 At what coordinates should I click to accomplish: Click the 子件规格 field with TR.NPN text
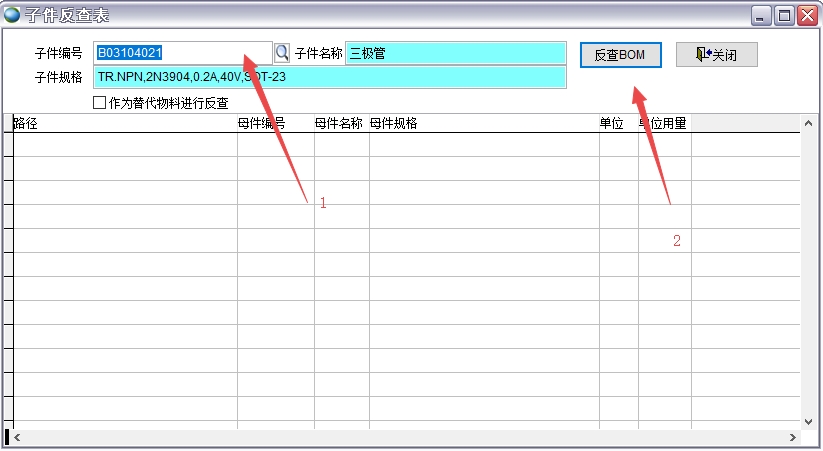click(x=329, y=77)
